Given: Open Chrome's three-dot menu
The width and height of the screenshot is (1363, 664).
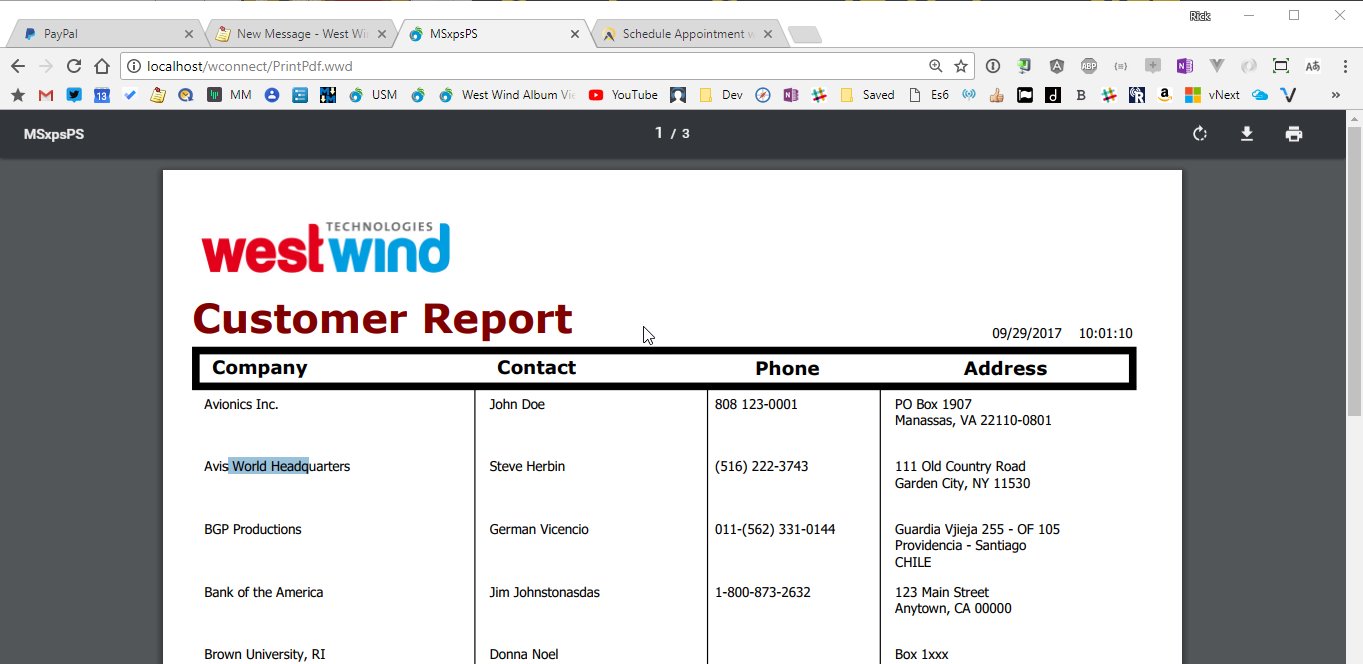Looking at the screenshot, I should [1343, 65].
